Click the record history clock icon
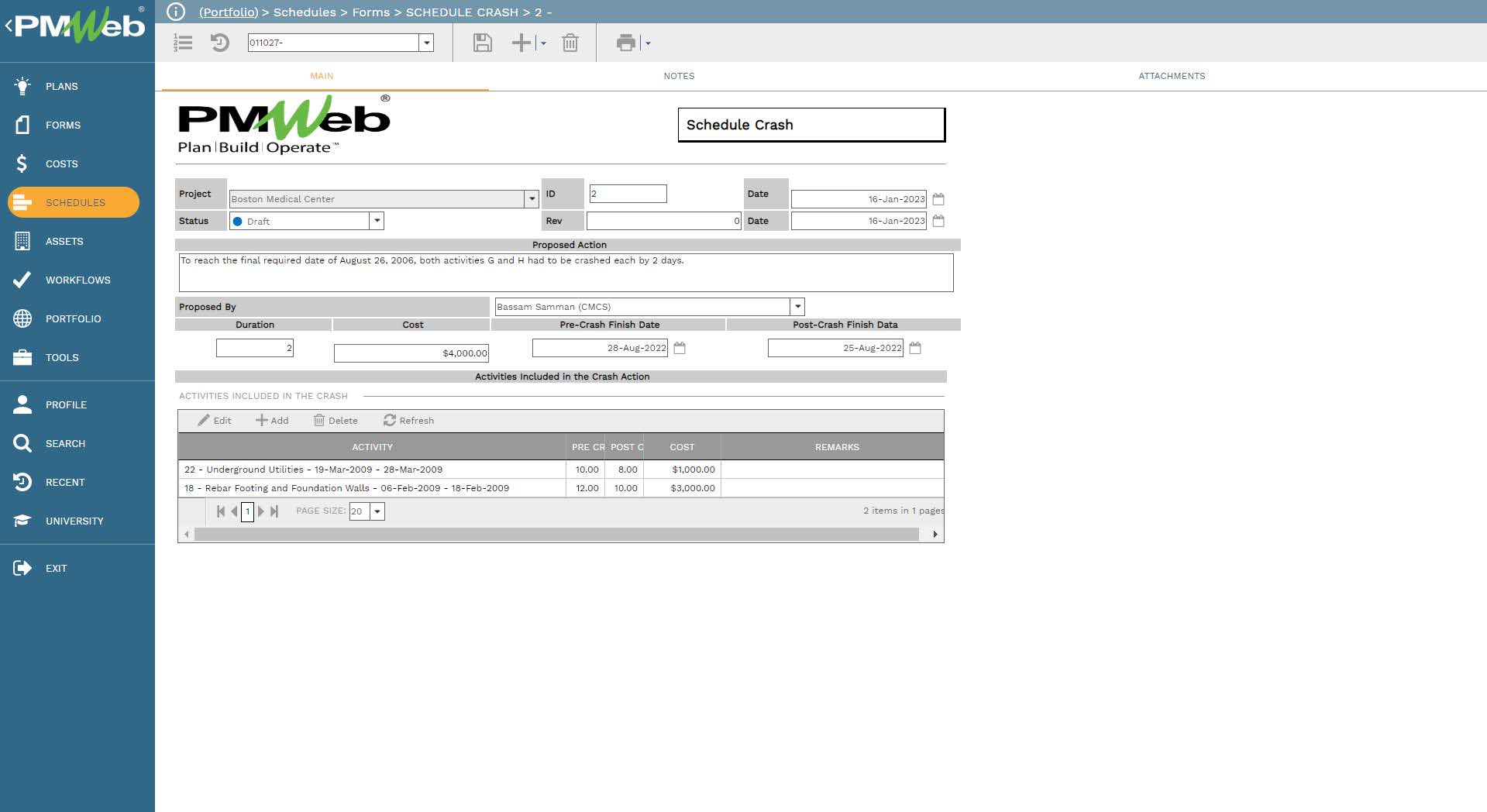 [220, 43]
